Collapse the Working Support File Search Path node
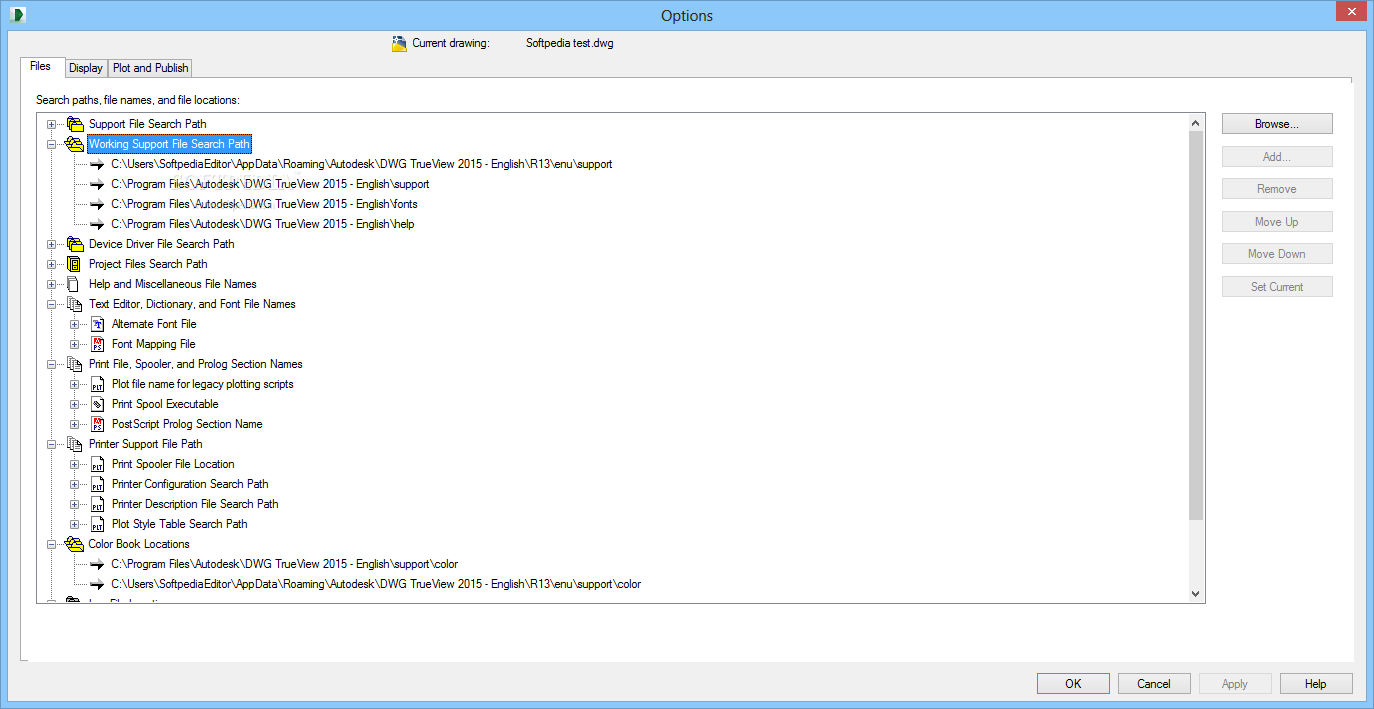The image size is (1374, 709). point(52,144)
